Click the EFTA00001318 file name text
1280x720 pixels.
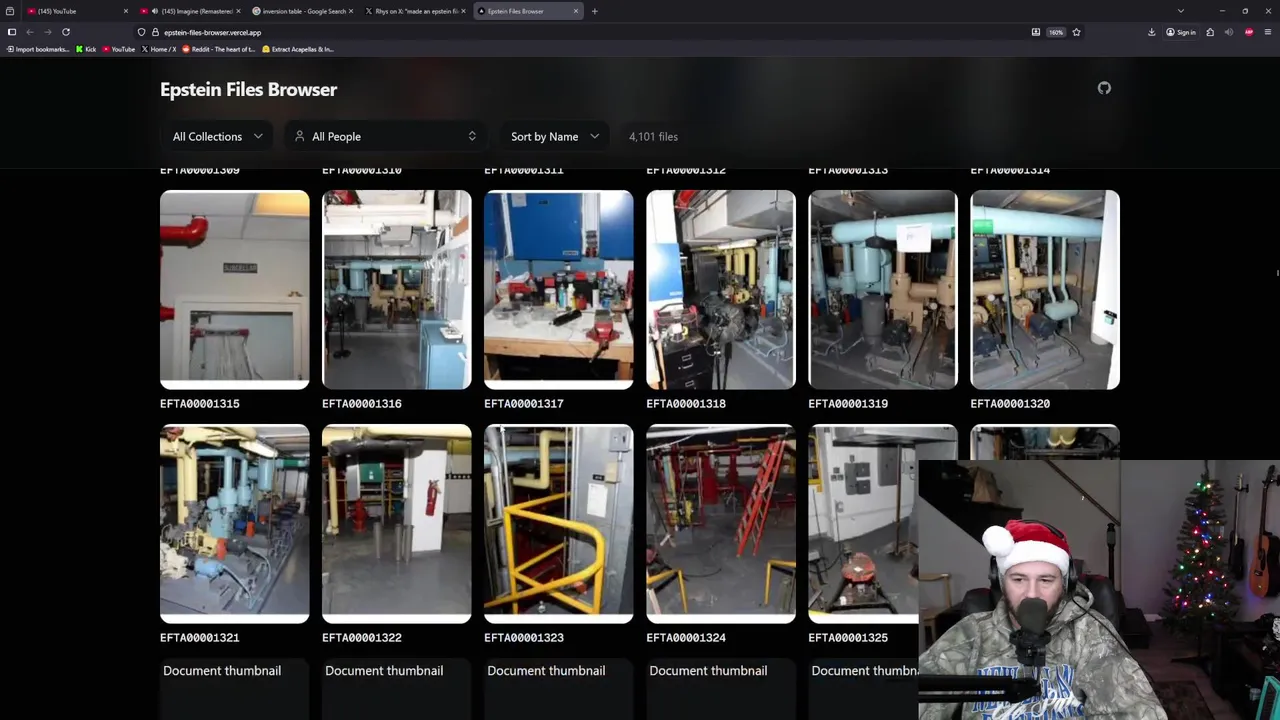686,403
